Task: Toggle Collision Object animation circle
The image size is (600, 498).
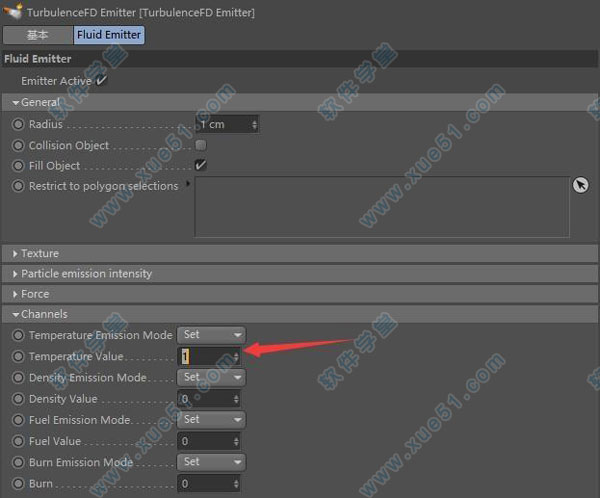Action: coord(18,145)
